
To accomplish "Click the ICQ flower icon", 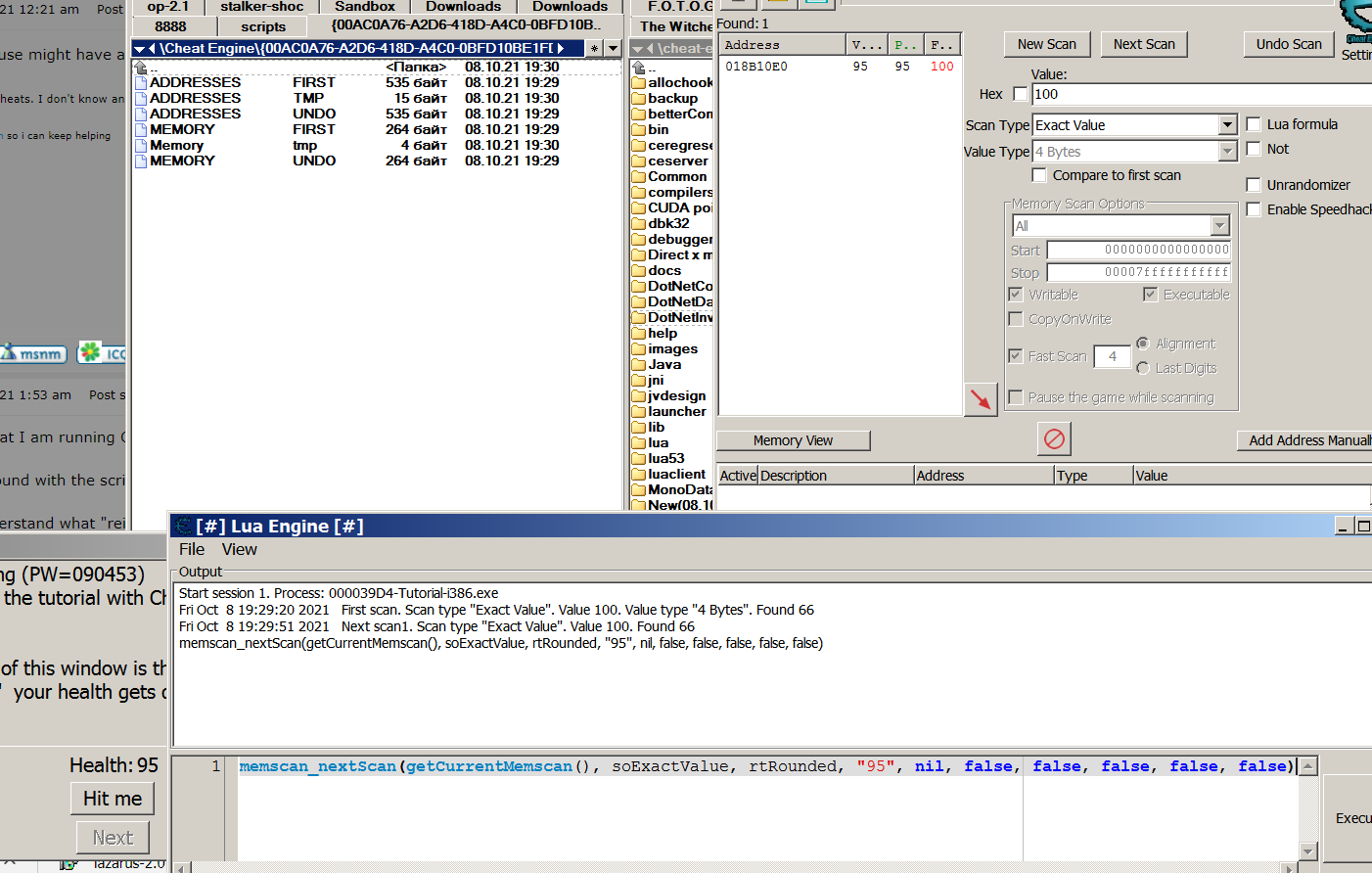I will pyautogui.click(x=90, y=352).
